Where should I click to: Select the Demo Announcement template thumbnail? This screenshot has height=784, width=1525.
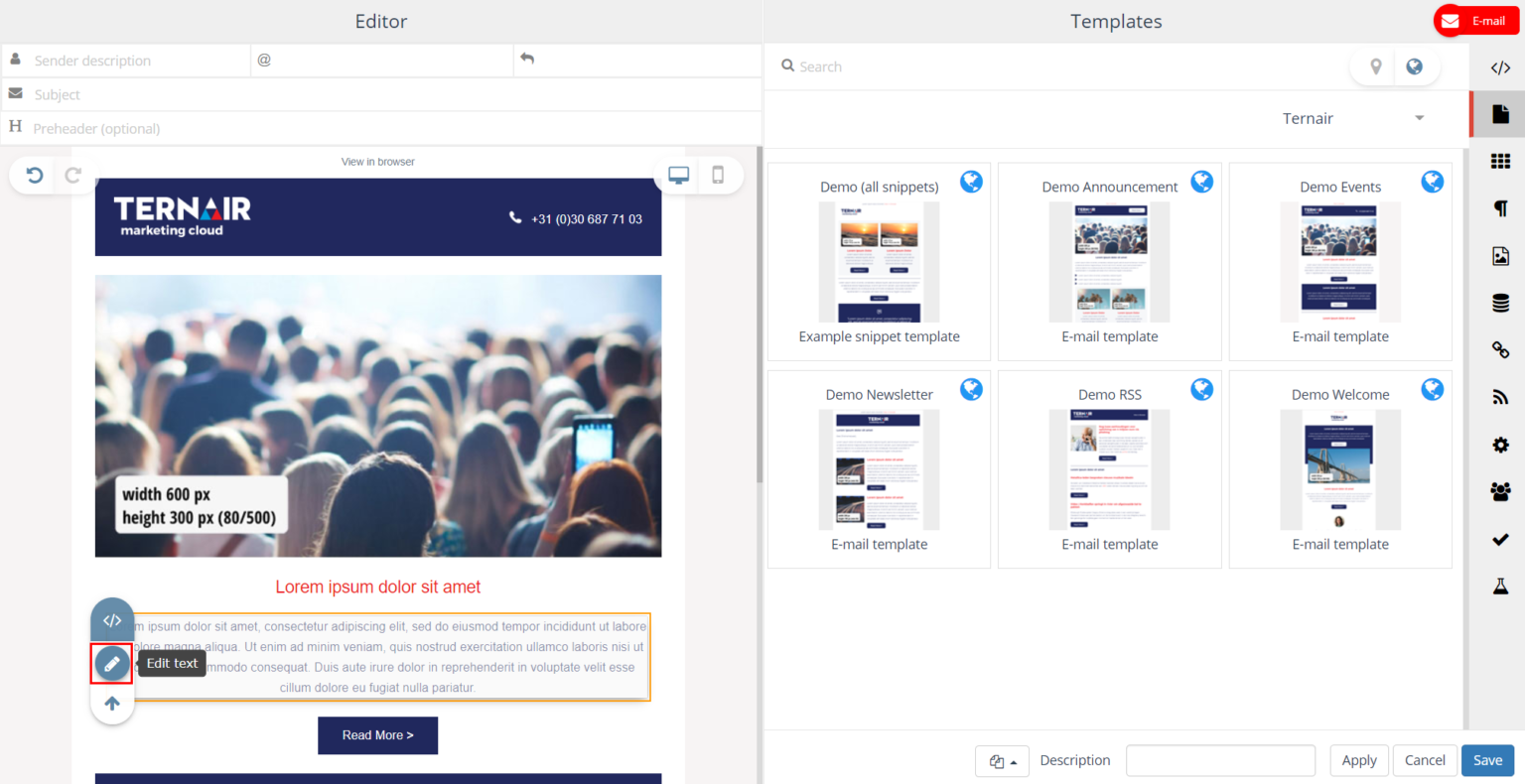tap(1109, 262)
